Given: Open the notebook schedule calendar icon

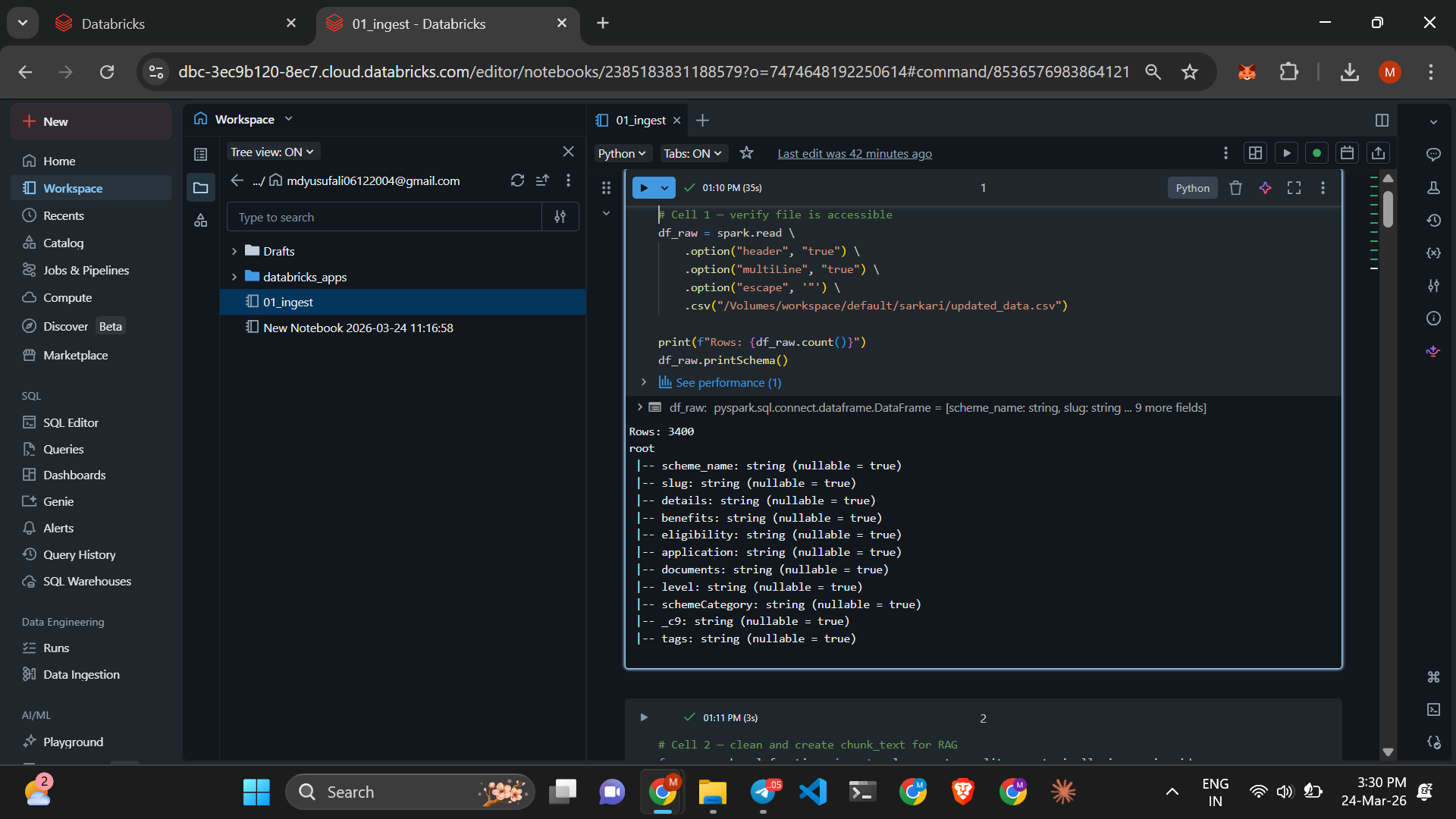Looking at the screenshot, I should (1347, 153).
